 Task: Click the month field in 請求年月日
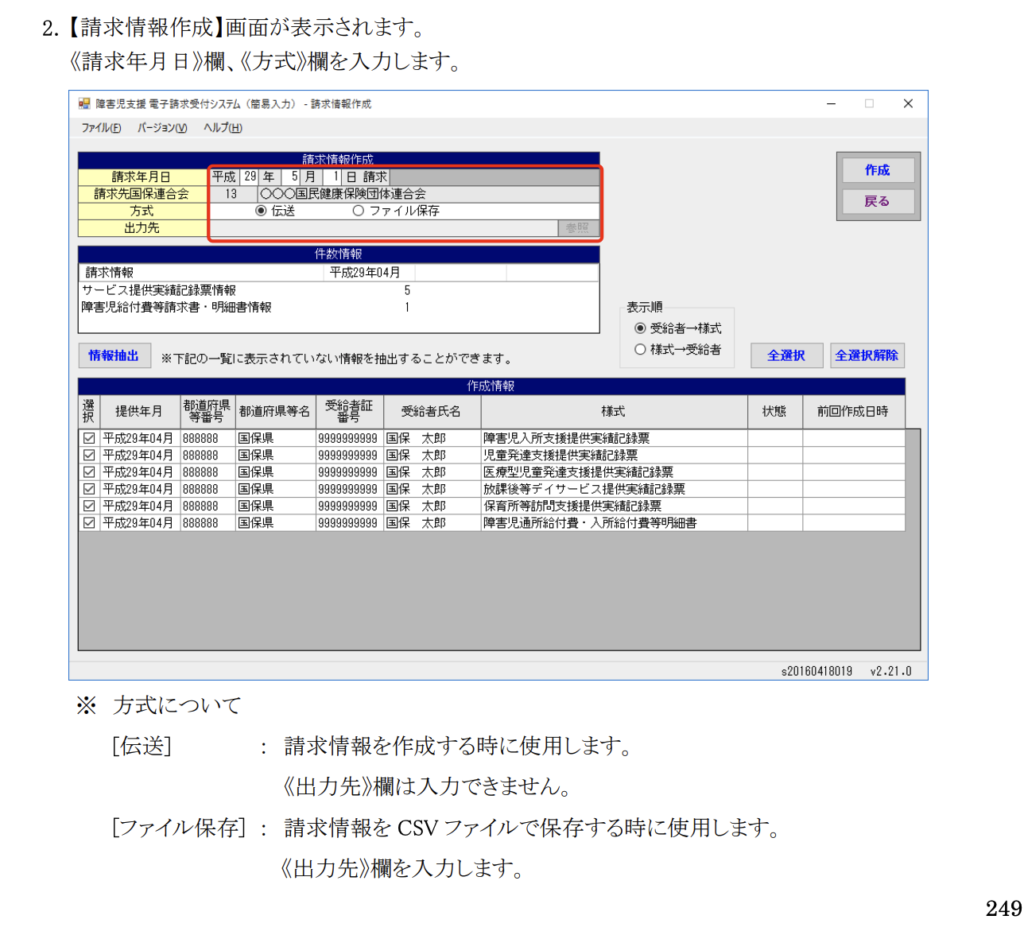[294, 177]
